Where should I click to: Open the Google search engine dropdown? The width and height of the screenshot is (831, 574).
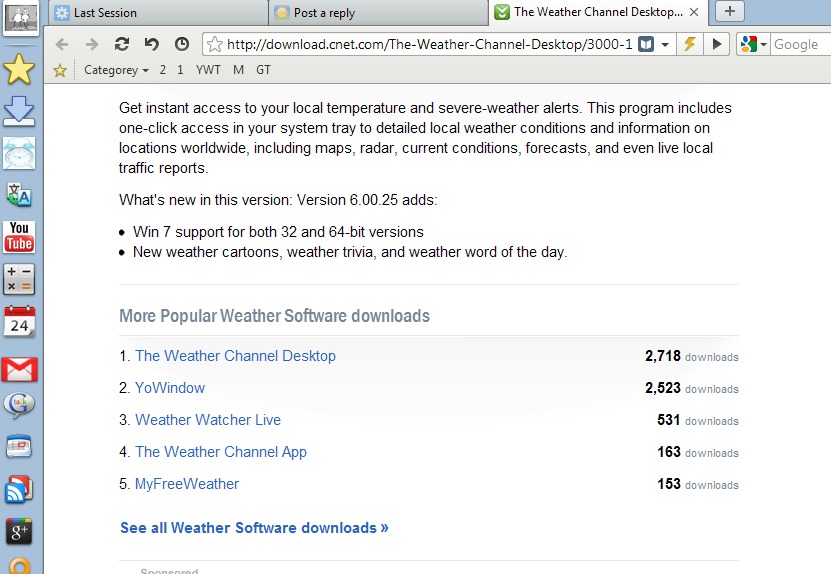tap(754, 44)
